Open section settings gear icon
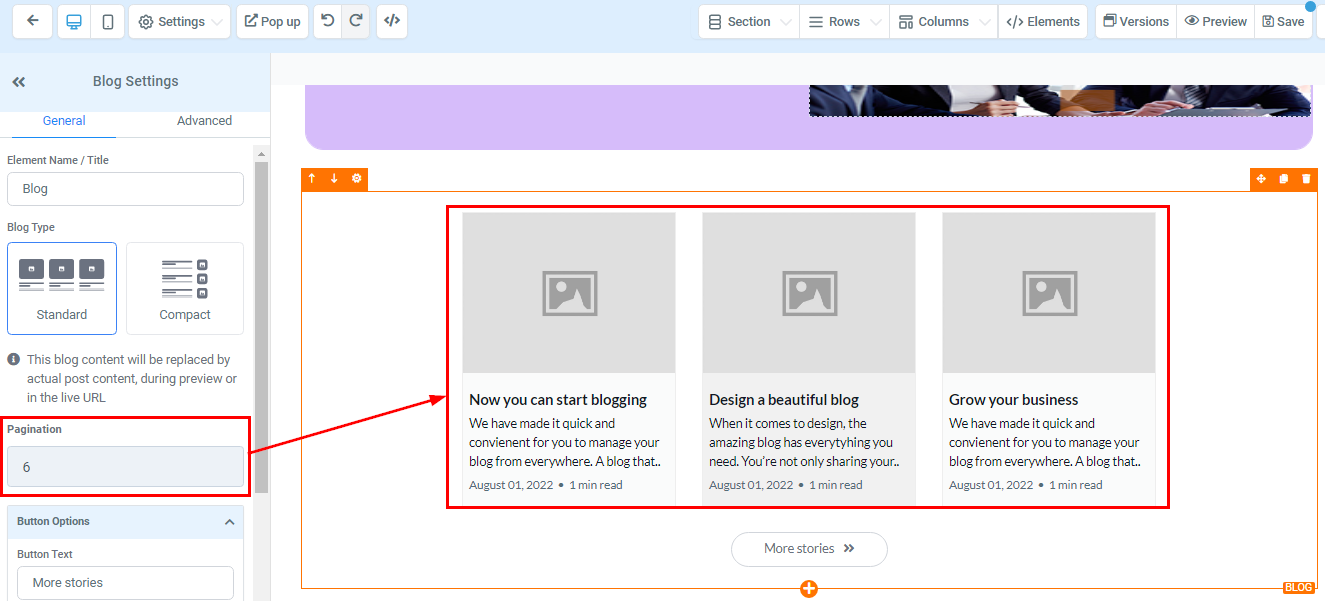 point(357,179)
